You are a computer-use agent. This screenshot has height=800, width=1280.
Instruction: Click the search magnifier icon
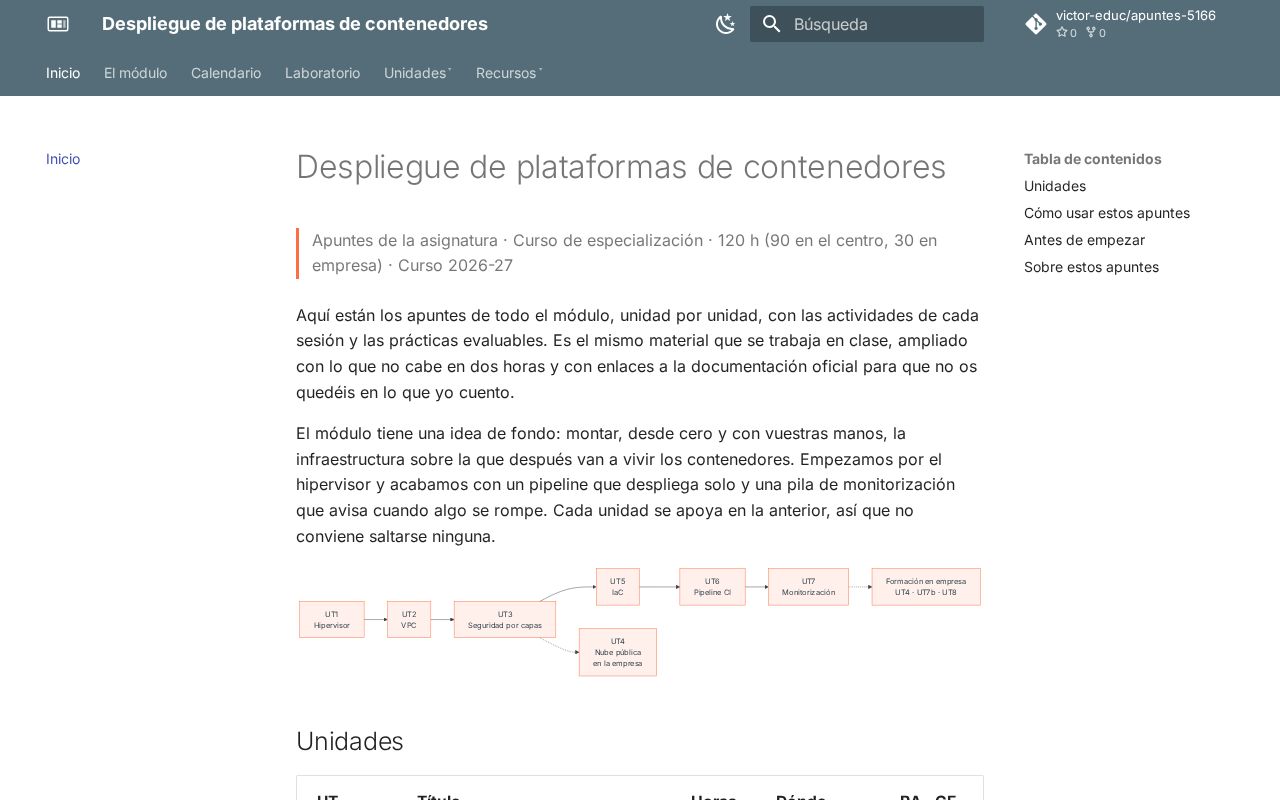(772, 24)
